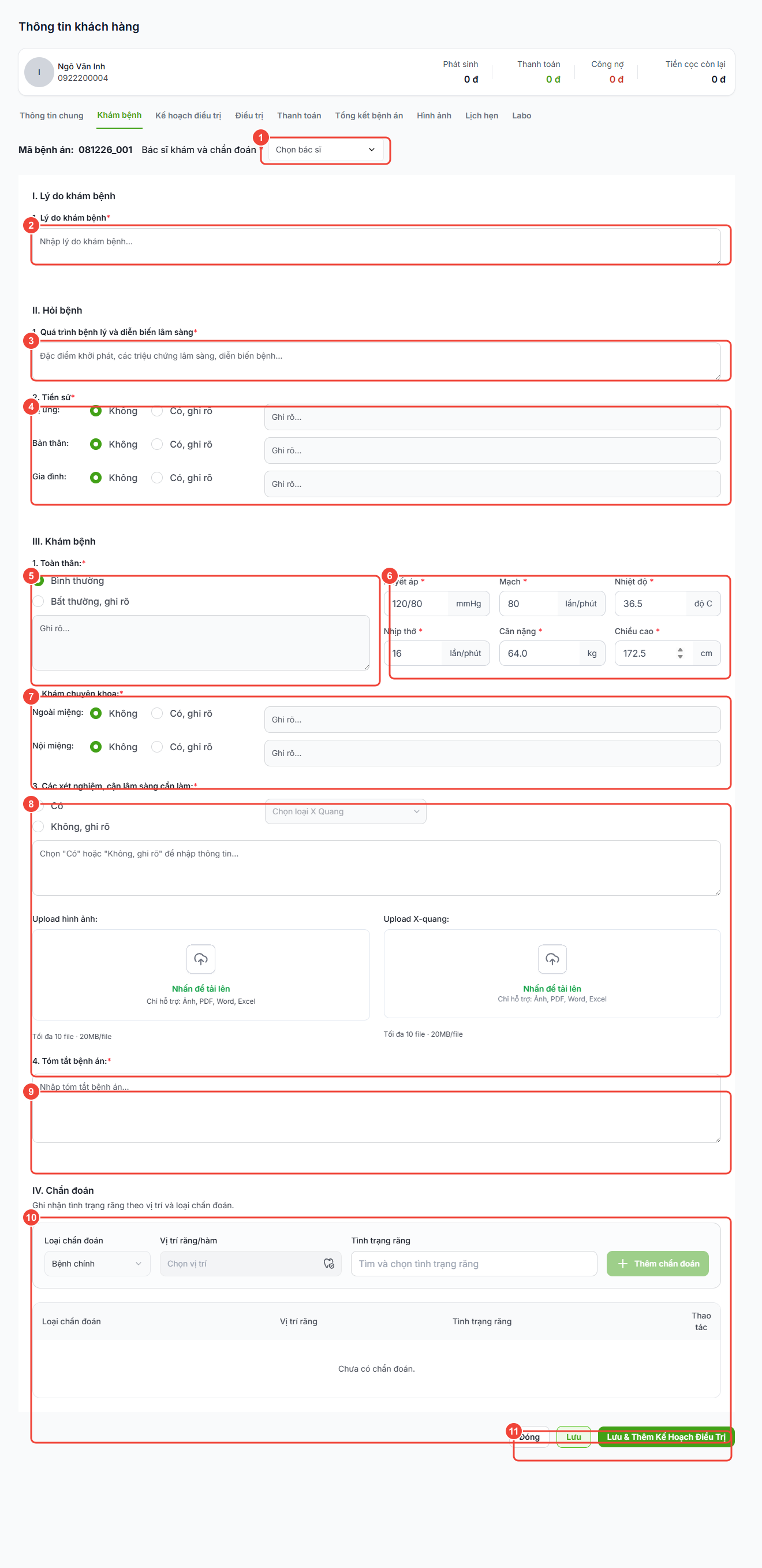Click the Thêm chẩn đoán button
The width and height of the screenshot is (762, 1568).
point(658,1264)
